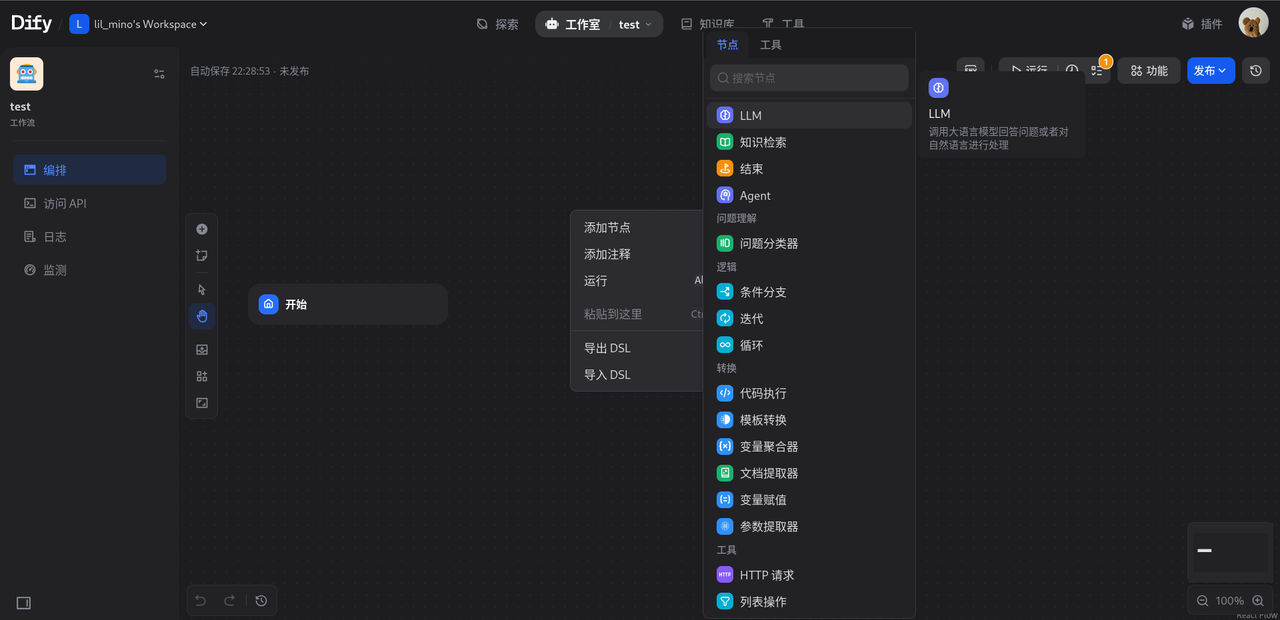Open the checklist icon with notification badge
This screenshot has height=620, width=1280.
tap(1097, 70)
